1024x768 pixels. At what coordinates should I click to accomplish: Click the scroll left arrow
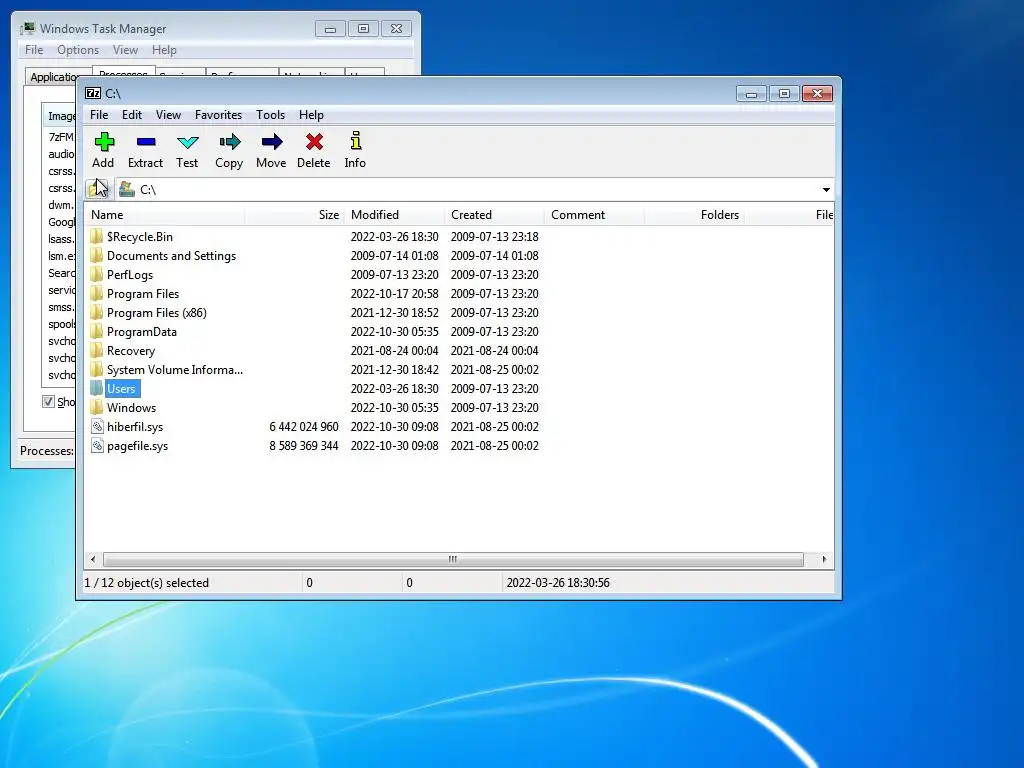click(93, 560)
